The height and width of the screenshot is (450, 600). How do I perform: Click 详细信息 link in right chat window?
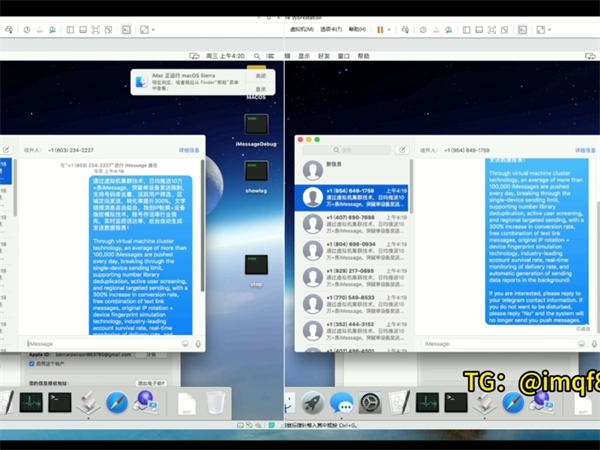pos(580,150)
